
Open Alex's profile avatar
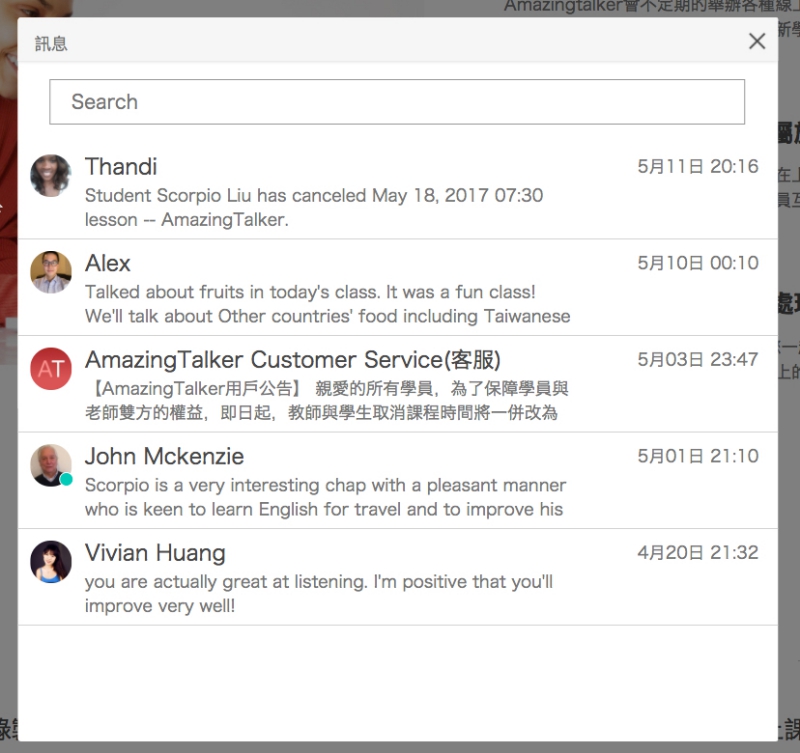point(51,272)
